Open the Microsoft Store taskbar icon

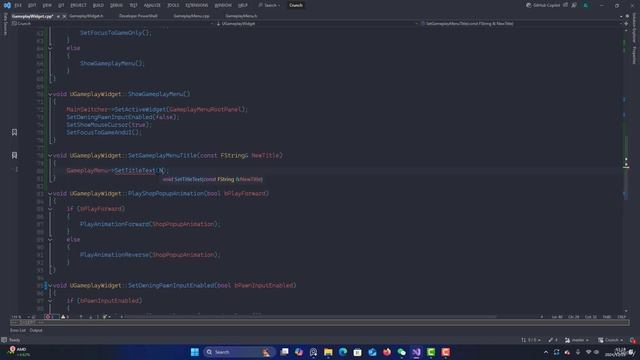pos(358,352)
